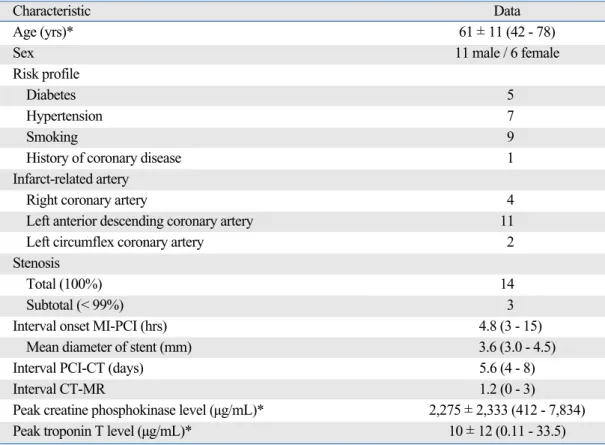605x445 pixels.
Task: Click the value '11 male / 6 female'
Action: tap(507, 53)
